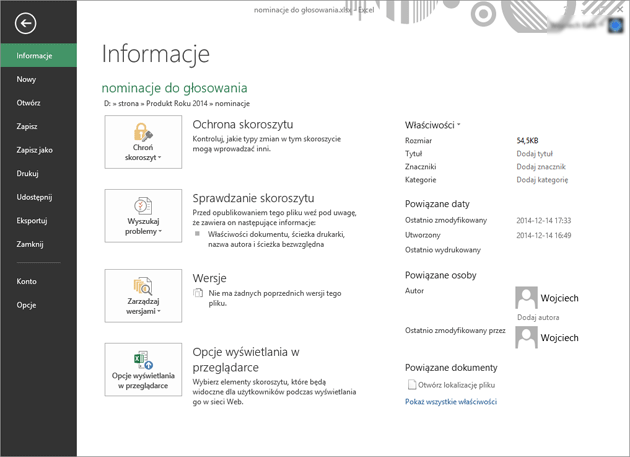The width and height of the screenshot is (630, 457).
Task: Click the browser view options Excel icon
Action: click(x=143, y=360)
